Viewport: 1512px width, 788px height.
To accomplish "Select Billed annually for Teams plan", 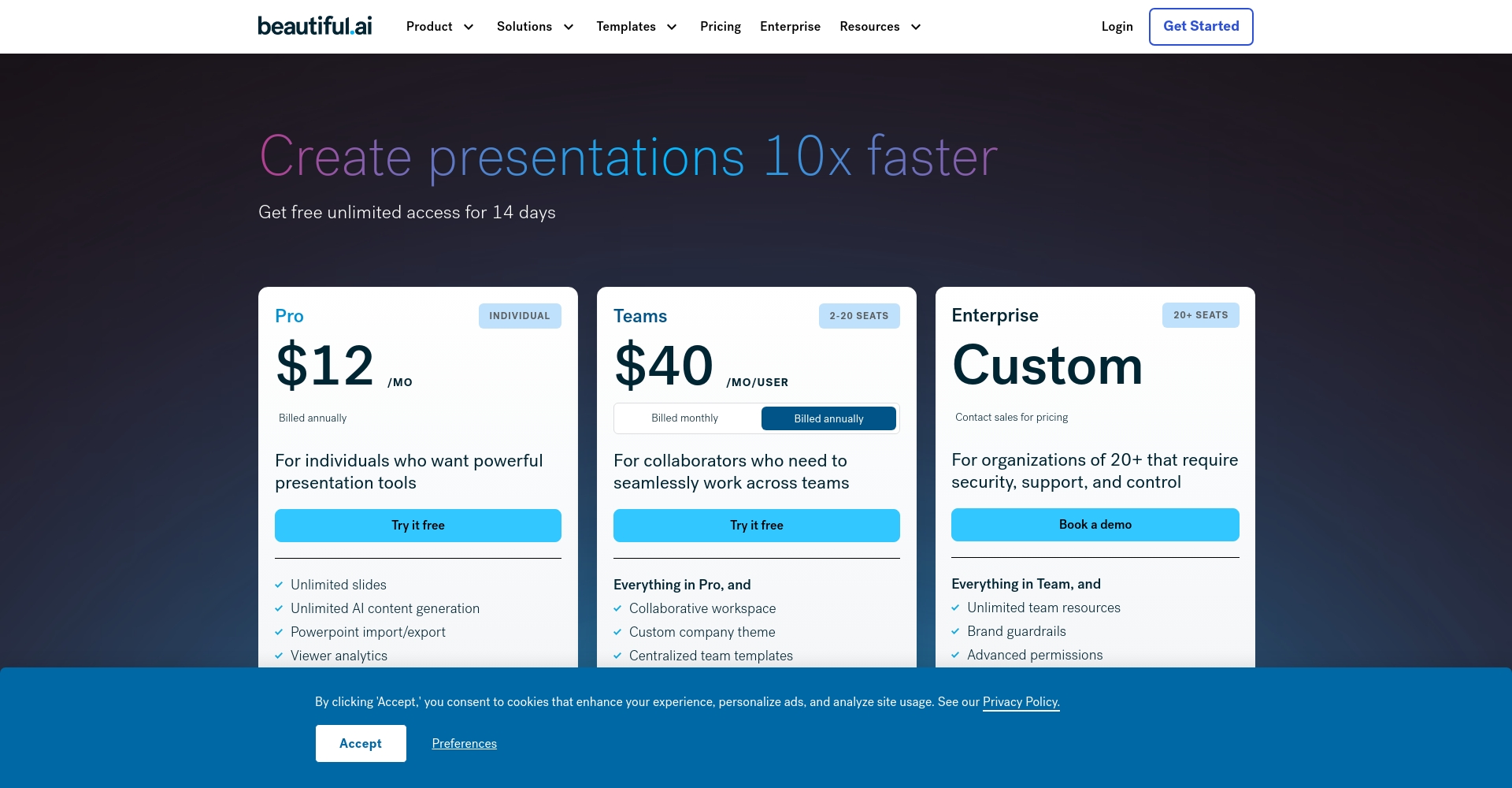I will (828, 418).
